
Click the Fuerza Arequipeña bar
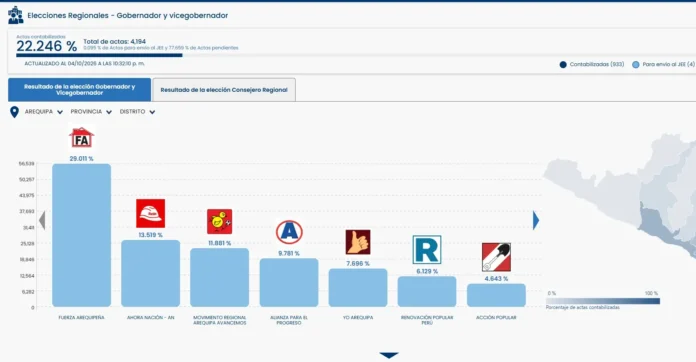pos(82,235)
